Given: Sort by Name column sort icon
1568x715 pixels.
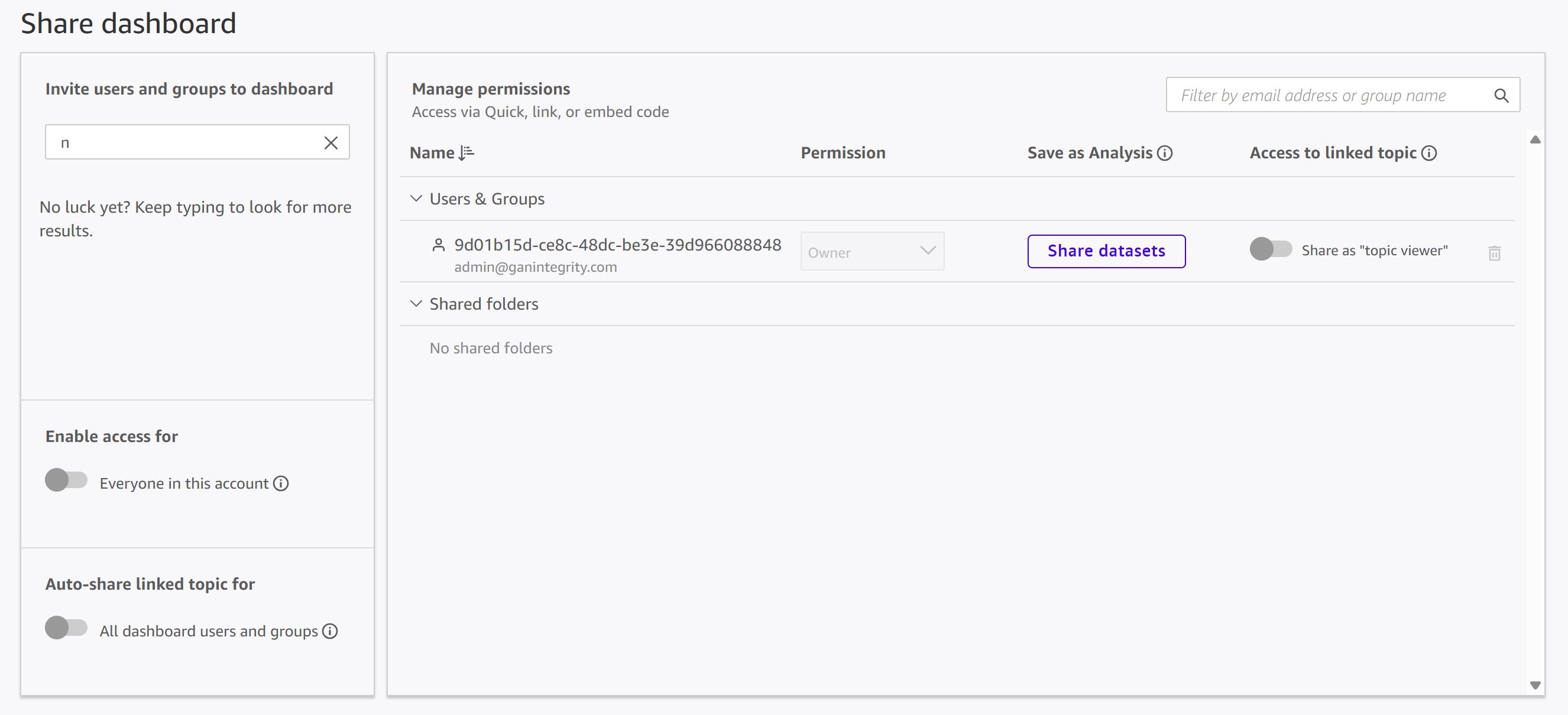Looking at the screenshot, I should point(466,152).
